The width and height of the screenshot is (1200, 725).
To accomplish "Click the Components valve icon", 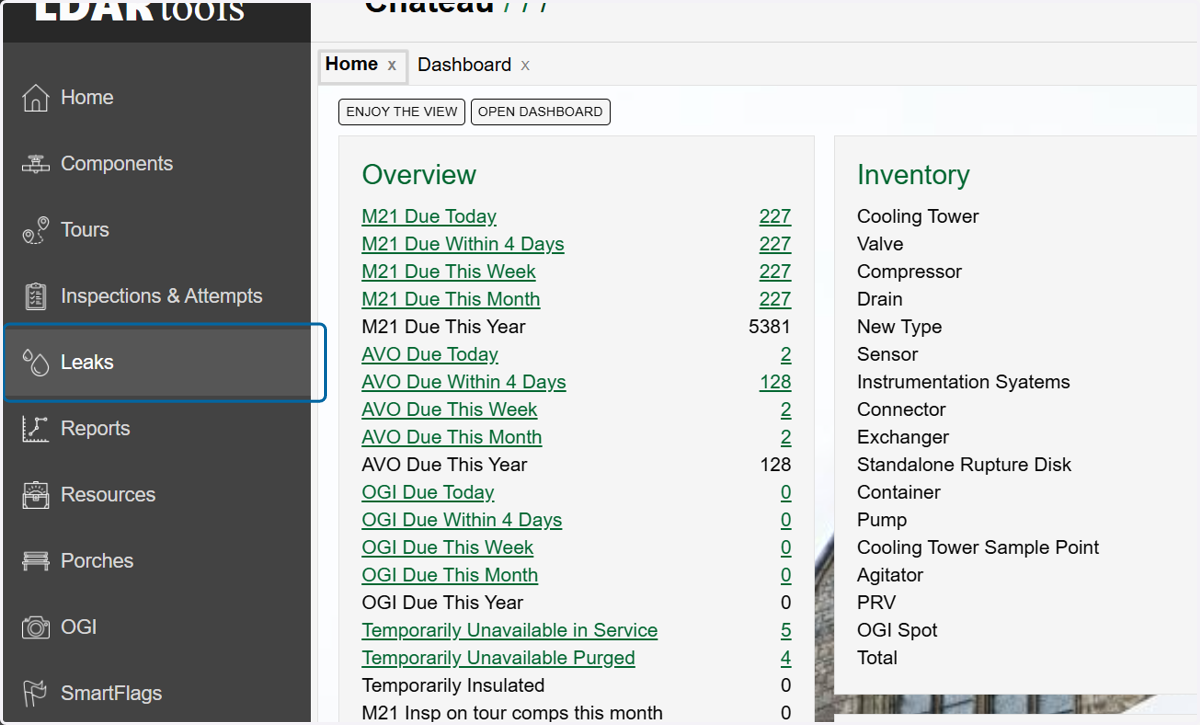I will point(35,164).
